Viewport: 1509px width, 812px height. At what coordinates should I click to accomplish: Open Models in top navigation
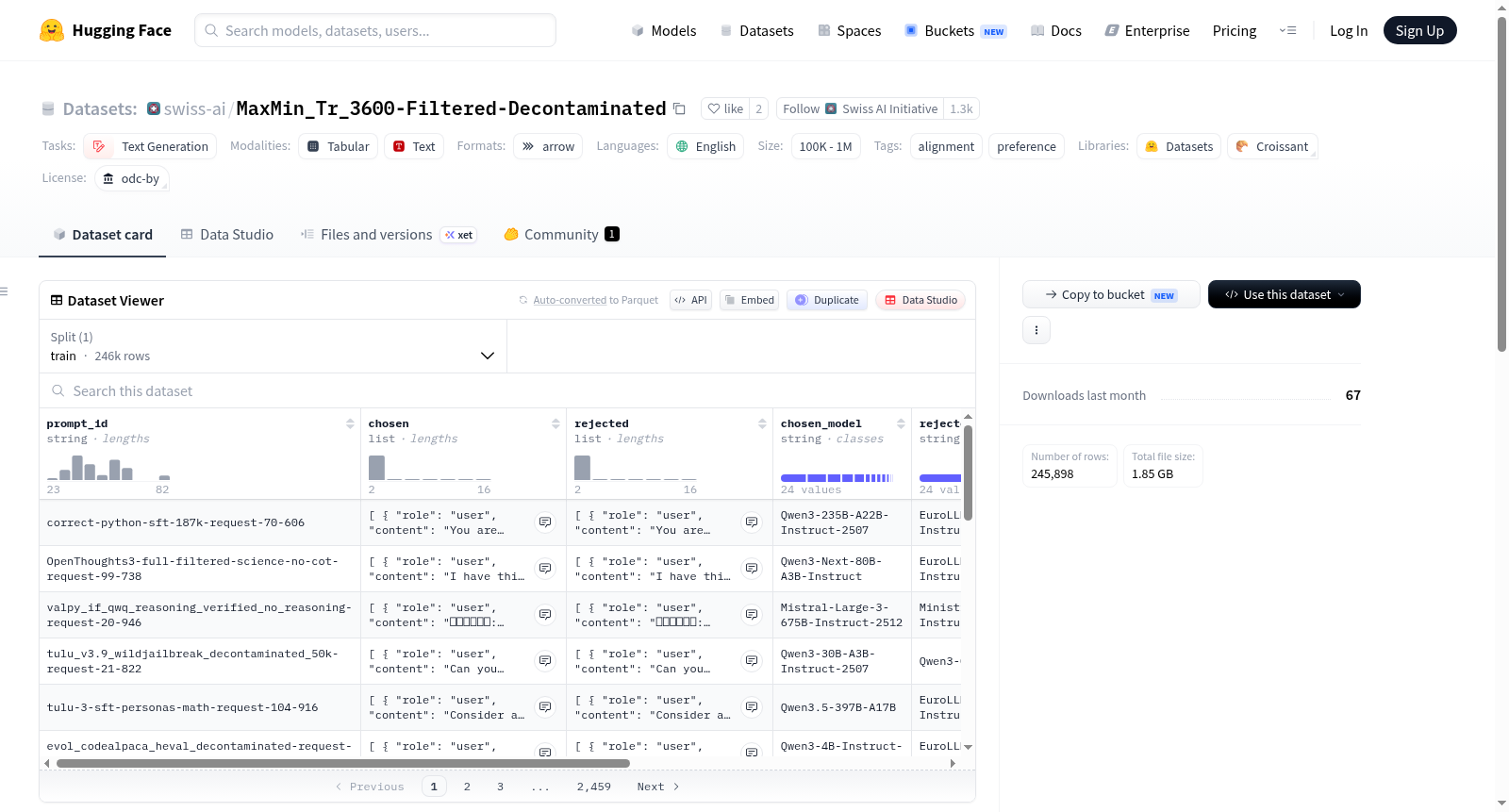[664, 31]
